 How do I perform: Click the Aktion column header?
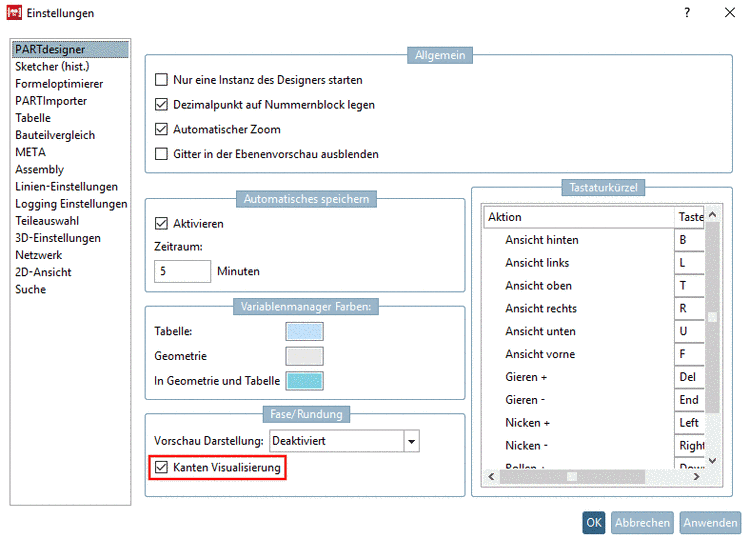(x=579, y=217)
